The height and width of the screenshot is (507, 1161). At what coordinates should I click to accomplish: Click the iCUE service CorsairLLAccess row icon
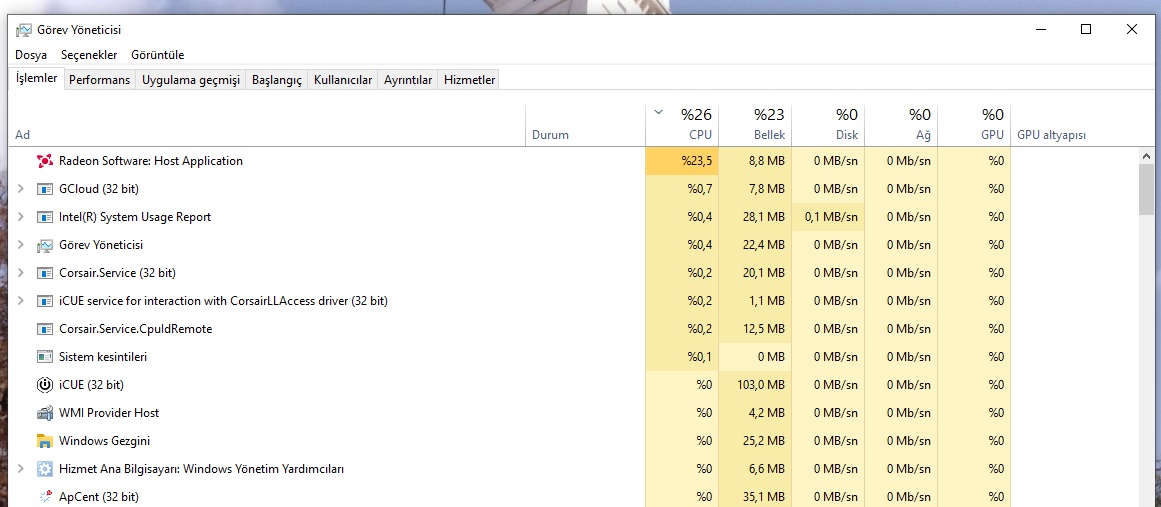click(44, 300)
